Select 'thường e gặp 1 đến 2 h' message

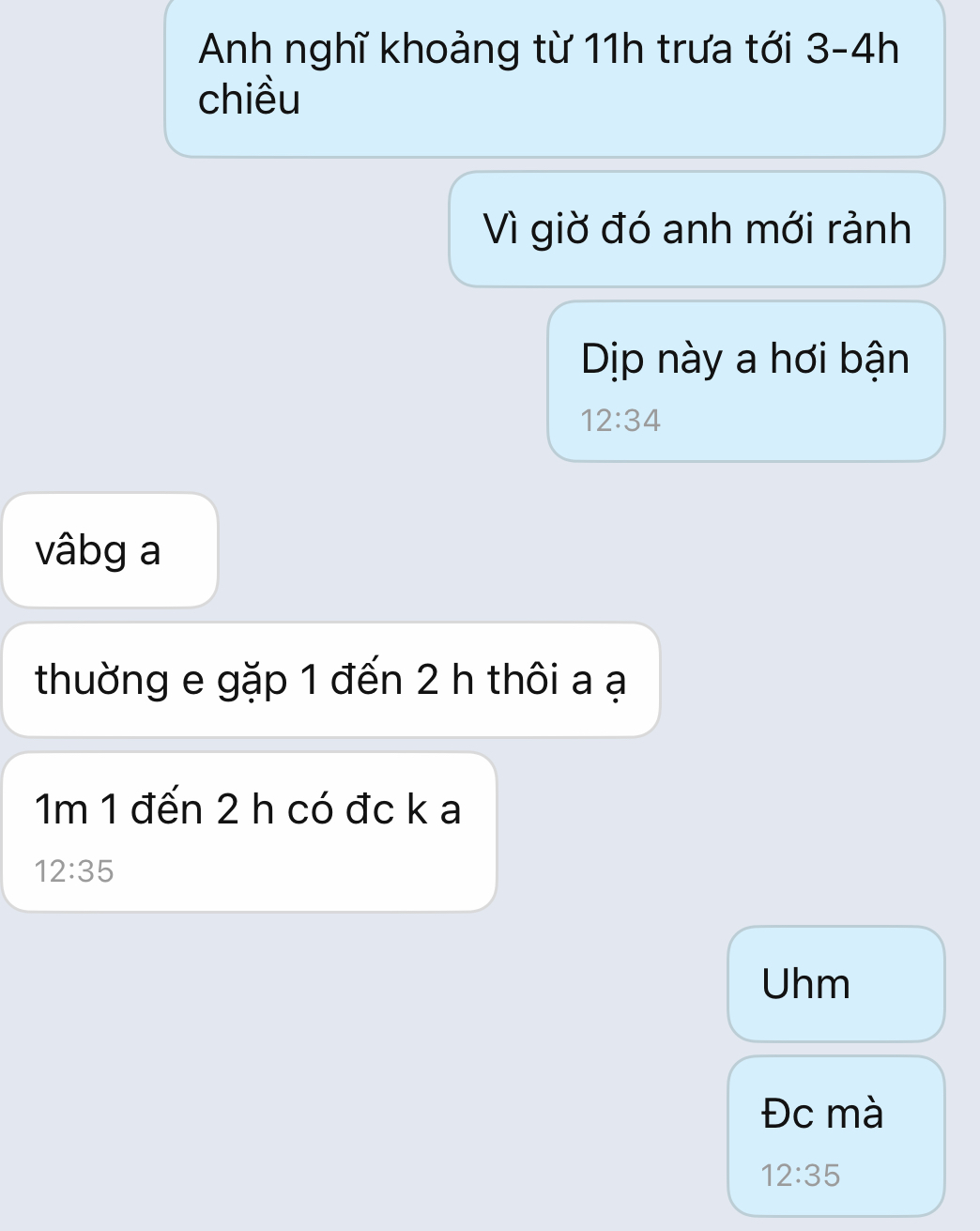331,680
